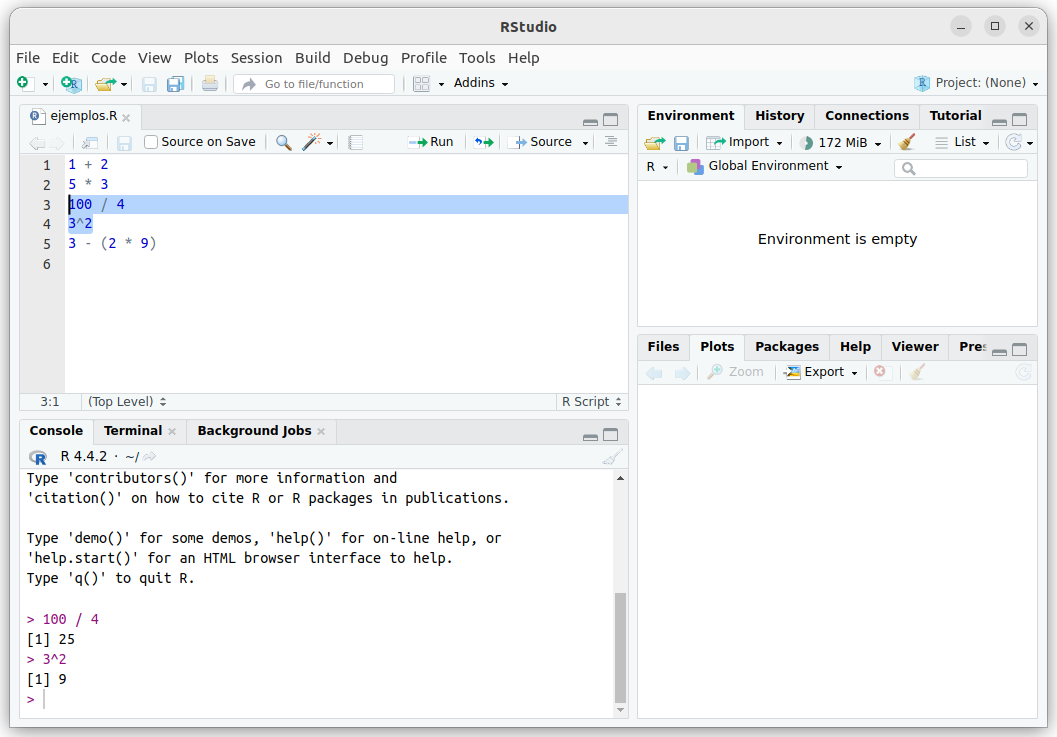Open the Global Environment selector
Image resolution: width=1057 pixels, height=737 pixels.
click(764, 167)
